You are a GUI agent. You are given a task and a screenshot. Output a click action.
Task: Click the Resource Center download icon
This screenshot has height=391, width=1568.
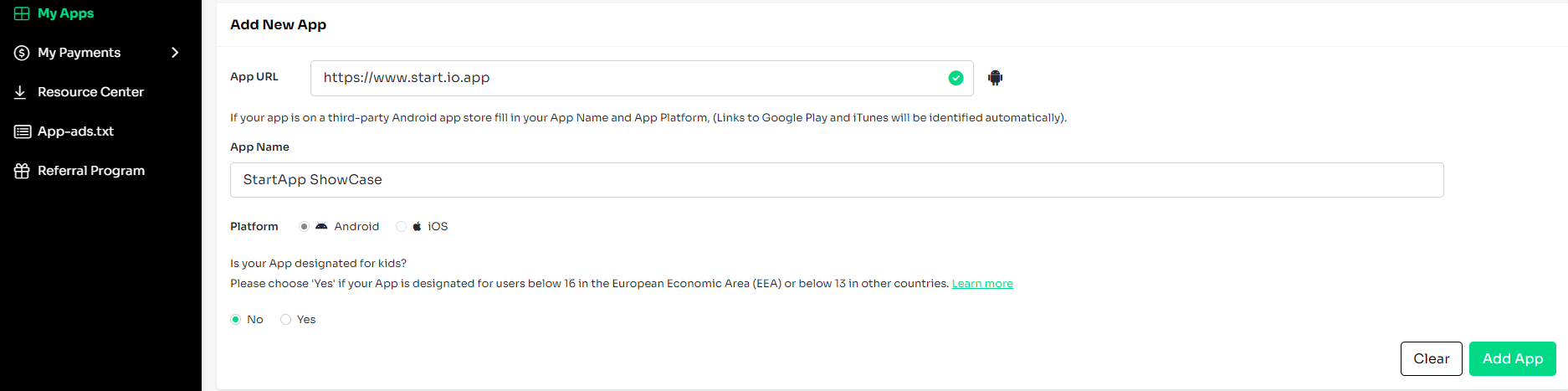click(20, 92)
